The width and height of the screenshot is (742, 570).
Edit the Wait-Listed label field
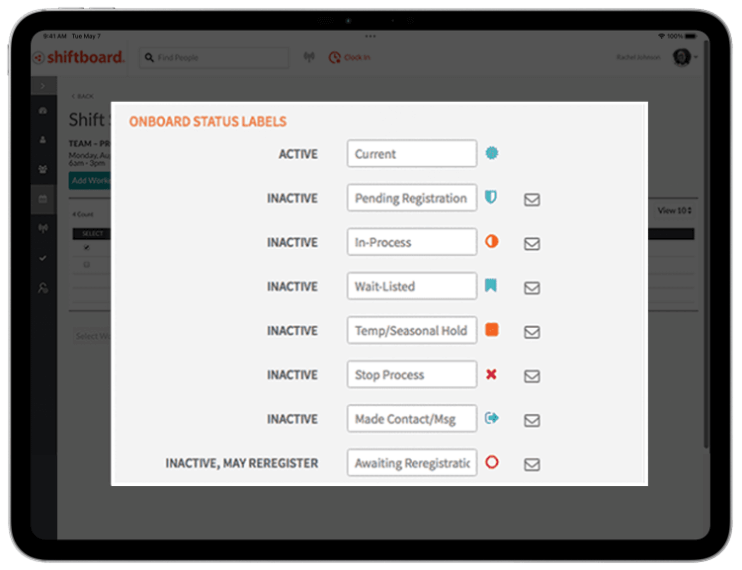412,286
